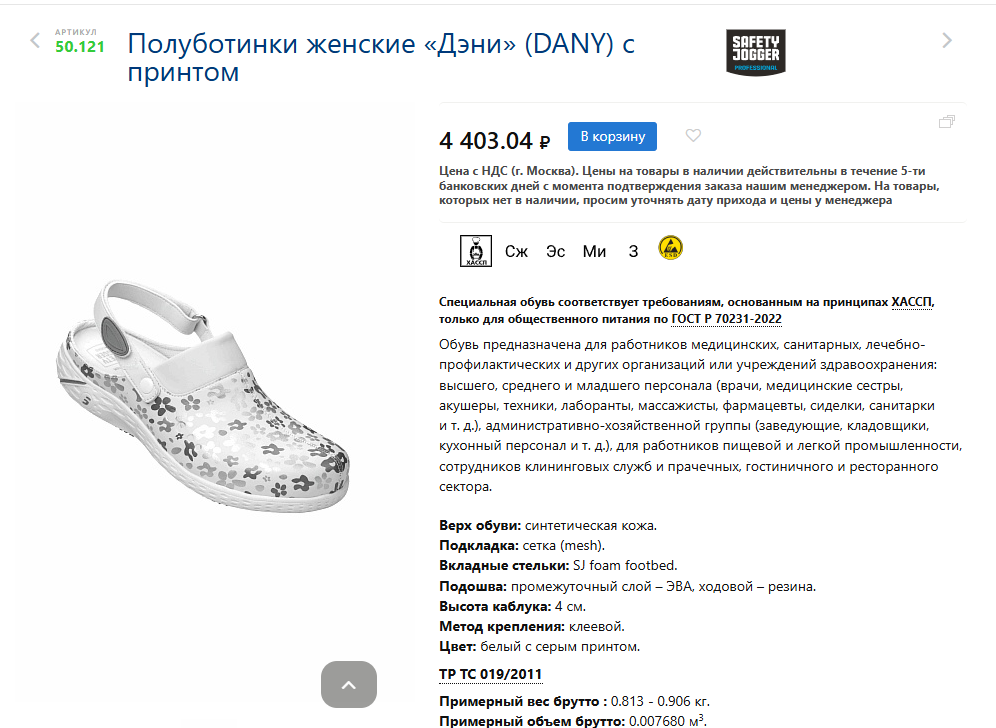Screen dimensions: 996x728
Task: Click the З protection property label
Action: coord(633,252)
